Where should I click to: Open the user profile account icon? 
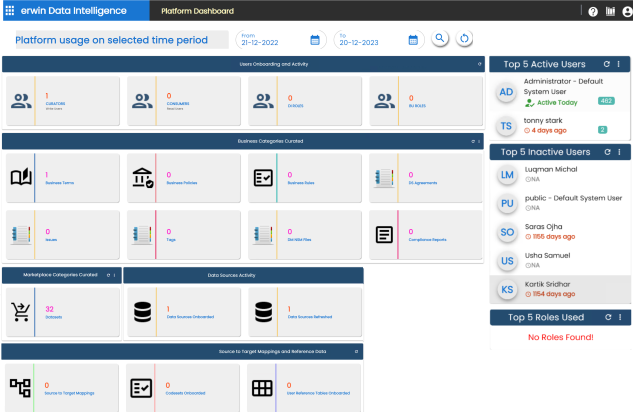(x=626, y=12)
